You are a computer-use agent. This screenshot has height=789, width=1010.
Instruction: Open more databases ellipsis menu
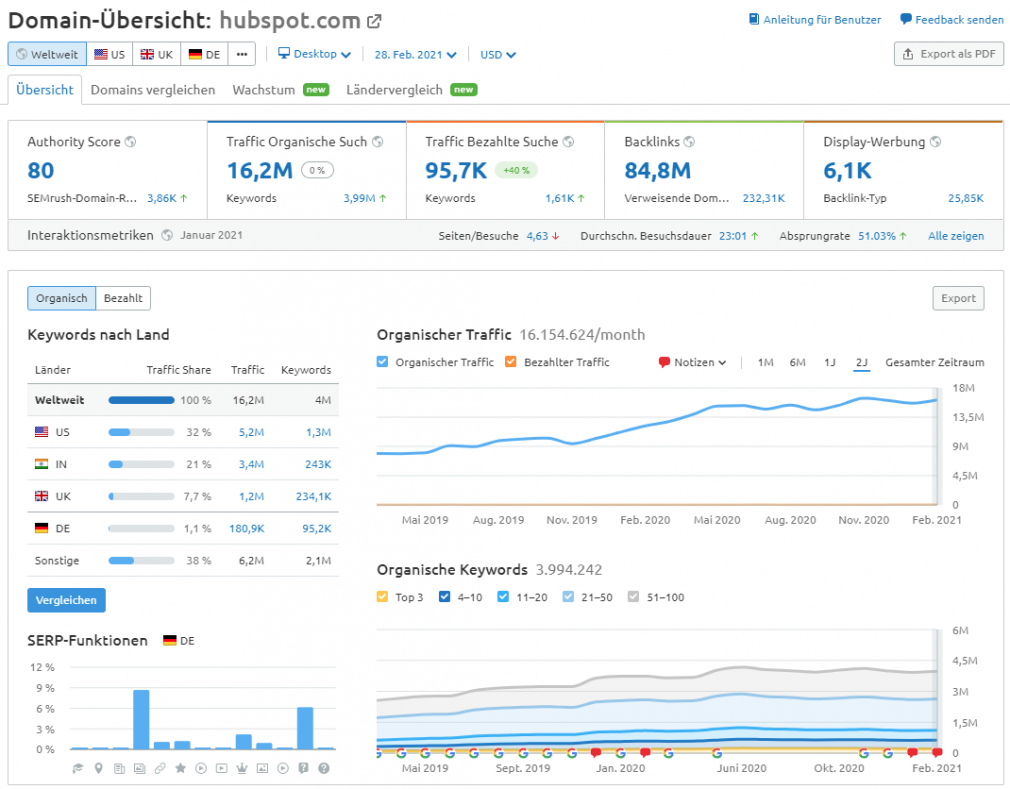point(242,54)
